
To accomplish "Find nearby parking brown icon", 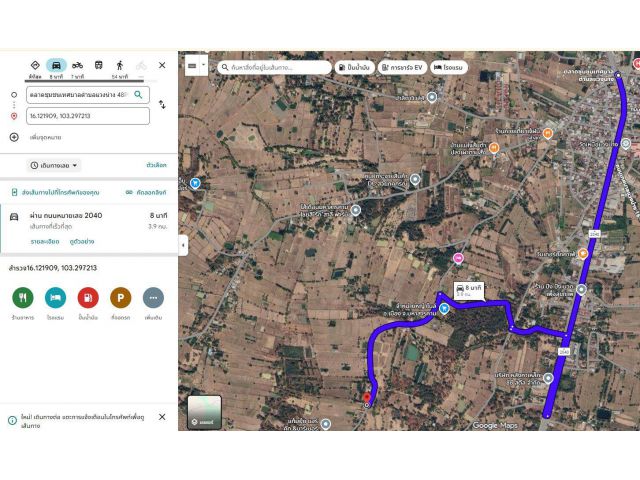I will point(121,298).
